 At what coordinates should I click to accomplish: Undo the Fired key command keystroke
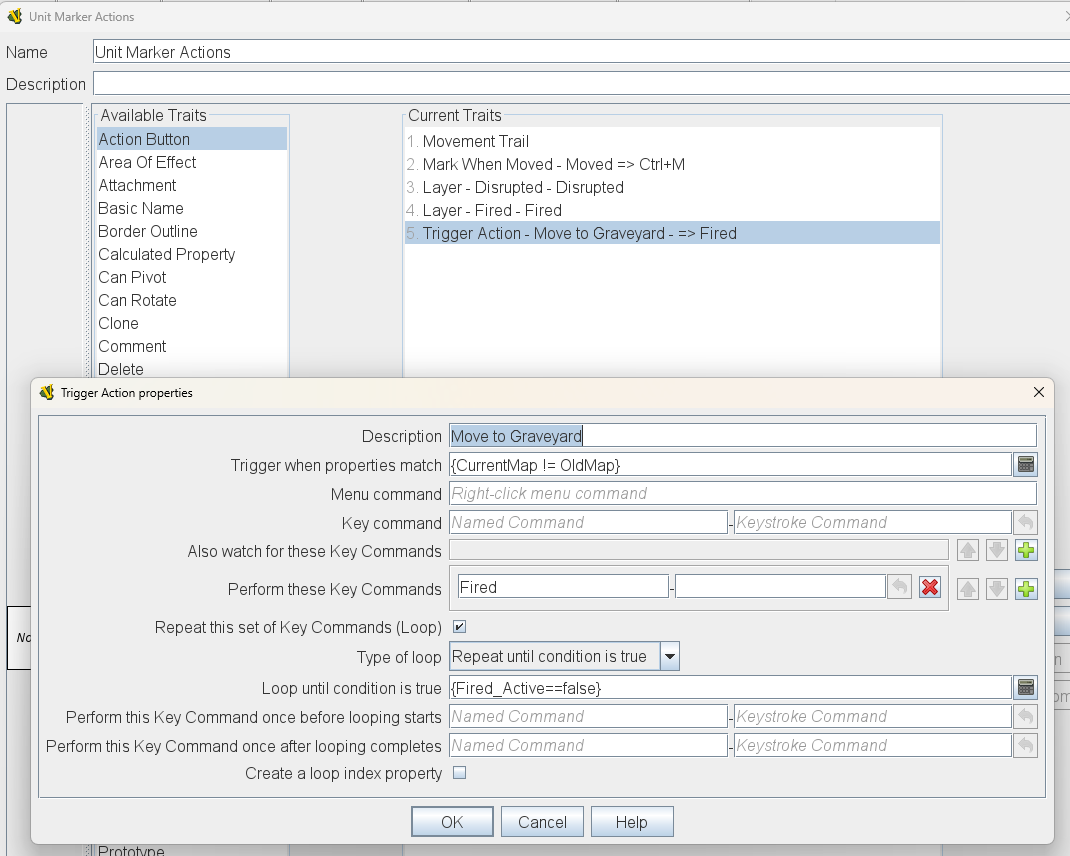[899, 587]
